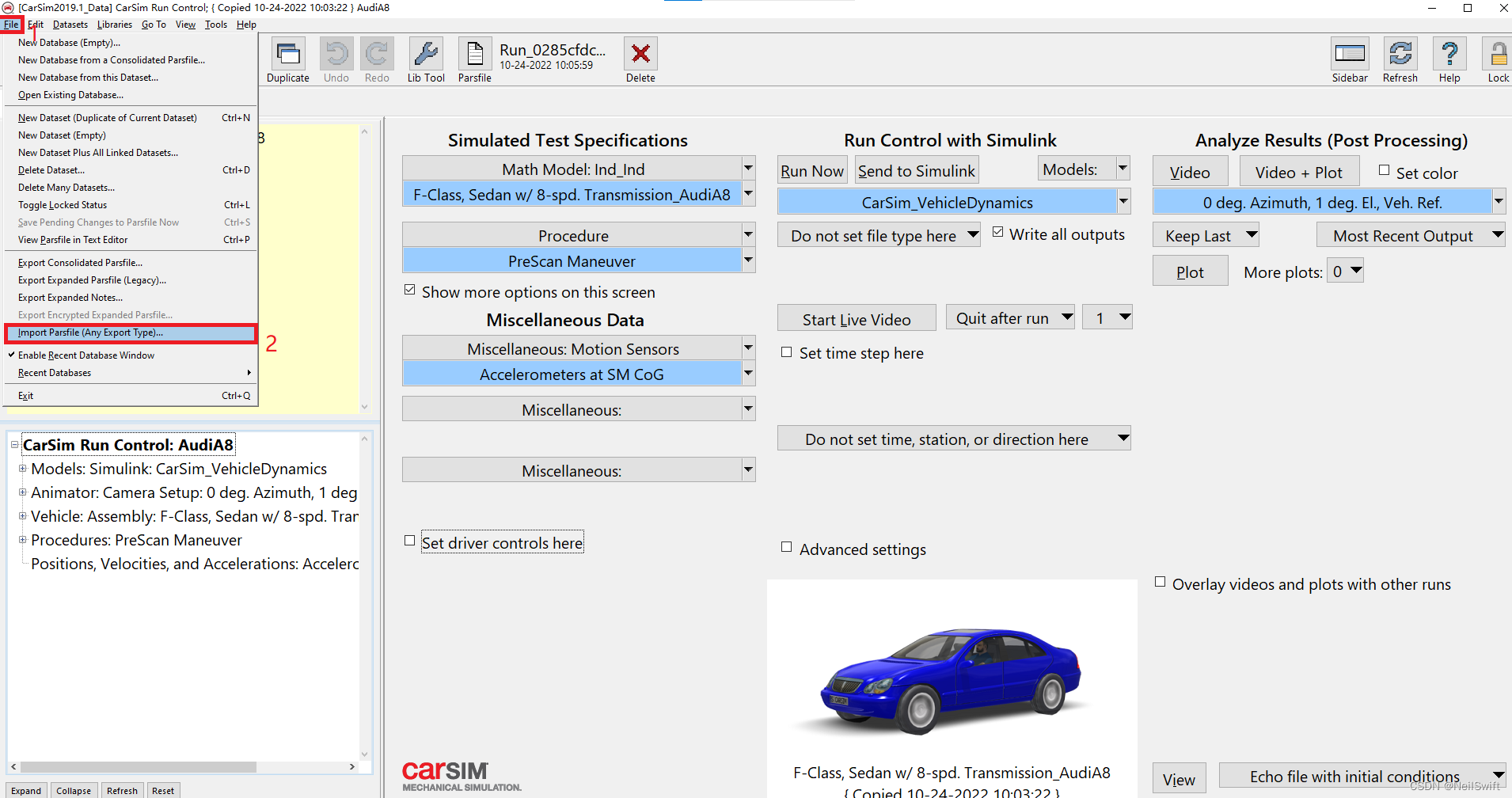1512x798 pixels.
Task: Open the Recent Databases submenu
Action: tap(131, 373)
